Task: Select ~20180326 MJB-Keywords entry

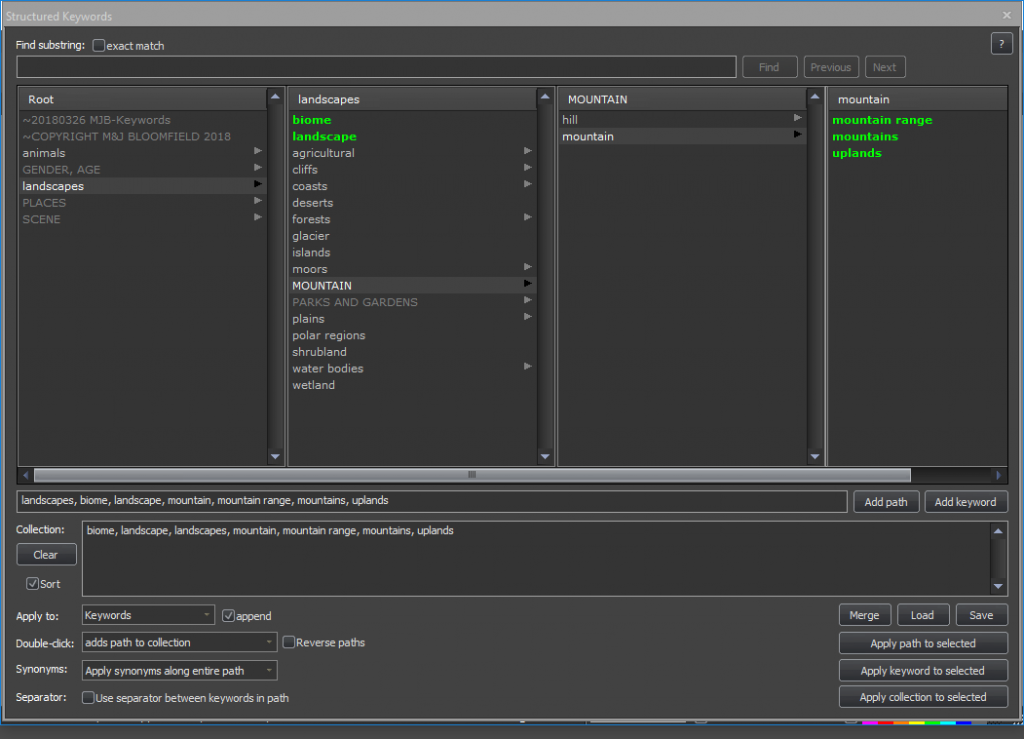Action: 142,120
